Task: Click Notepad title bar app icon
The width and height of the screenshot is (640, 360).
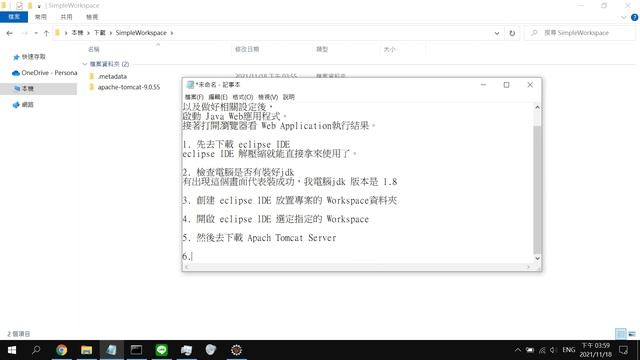Action: [190, 85]
